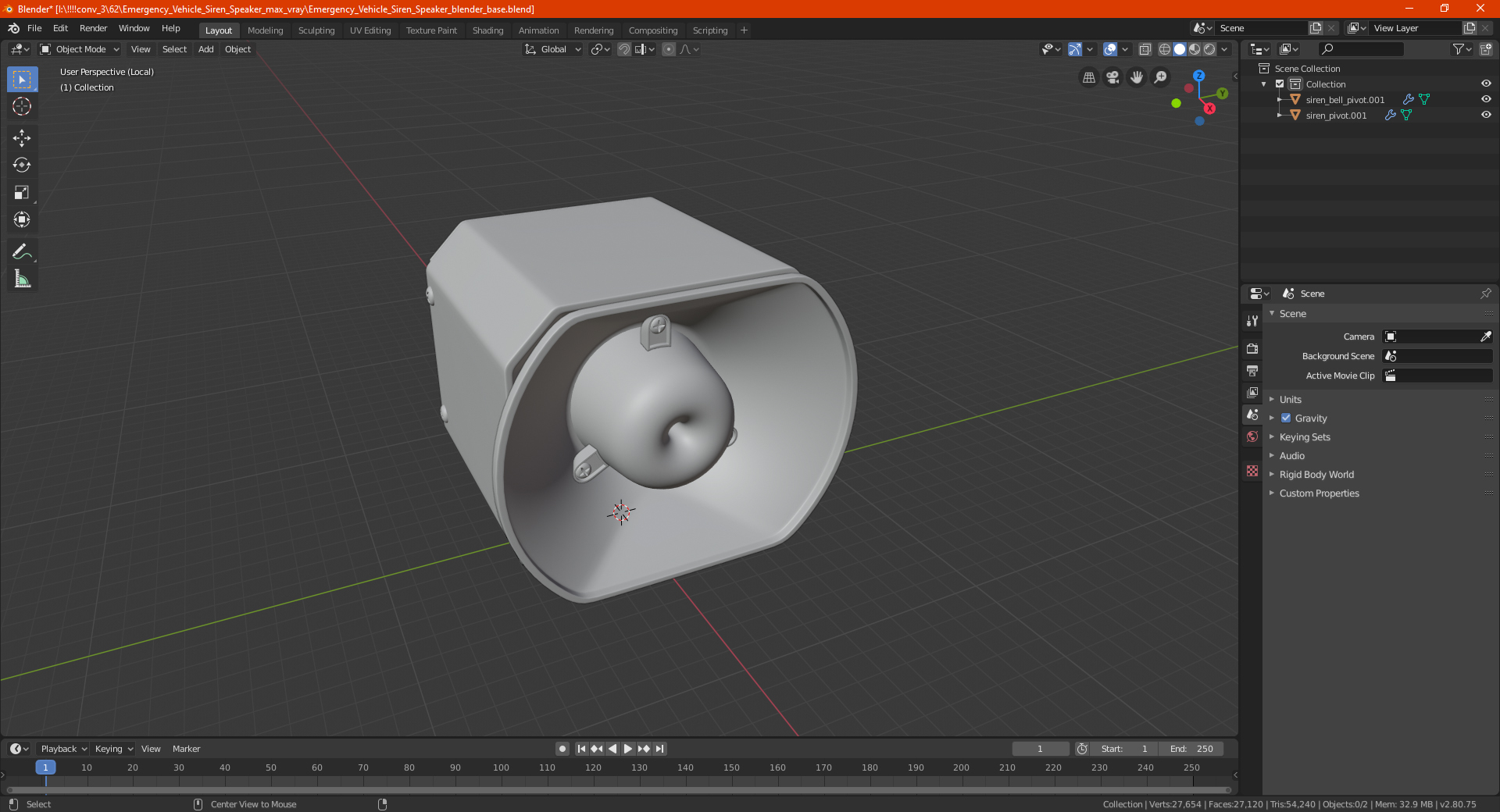This screenshot has height=812, width=1500.
Task: Switch to the Modeling workspace tab
Action: [x=265, y=30]
